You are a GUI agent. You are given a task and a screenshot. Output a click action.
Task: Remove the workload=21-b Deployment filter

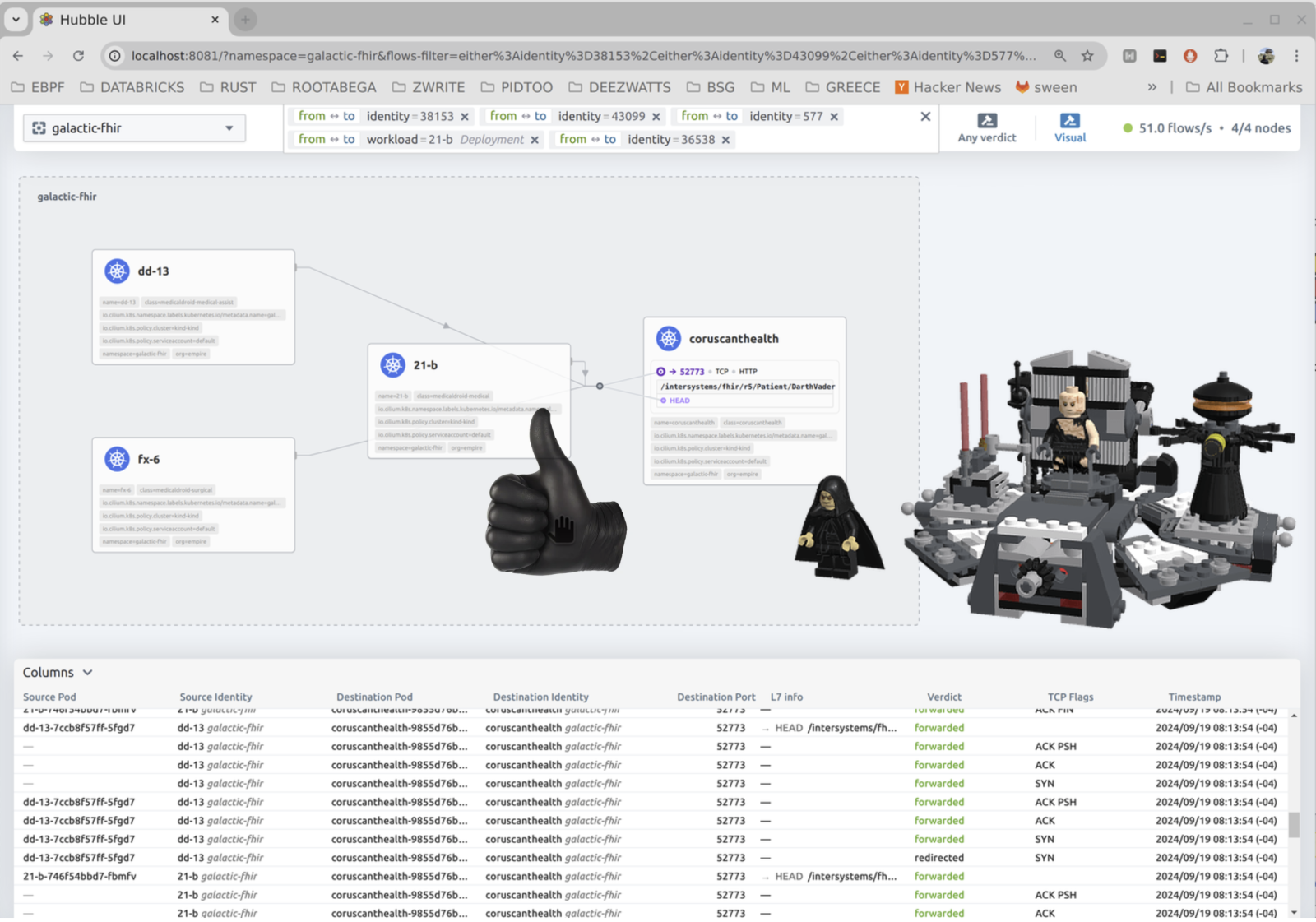tap(535, 140)
